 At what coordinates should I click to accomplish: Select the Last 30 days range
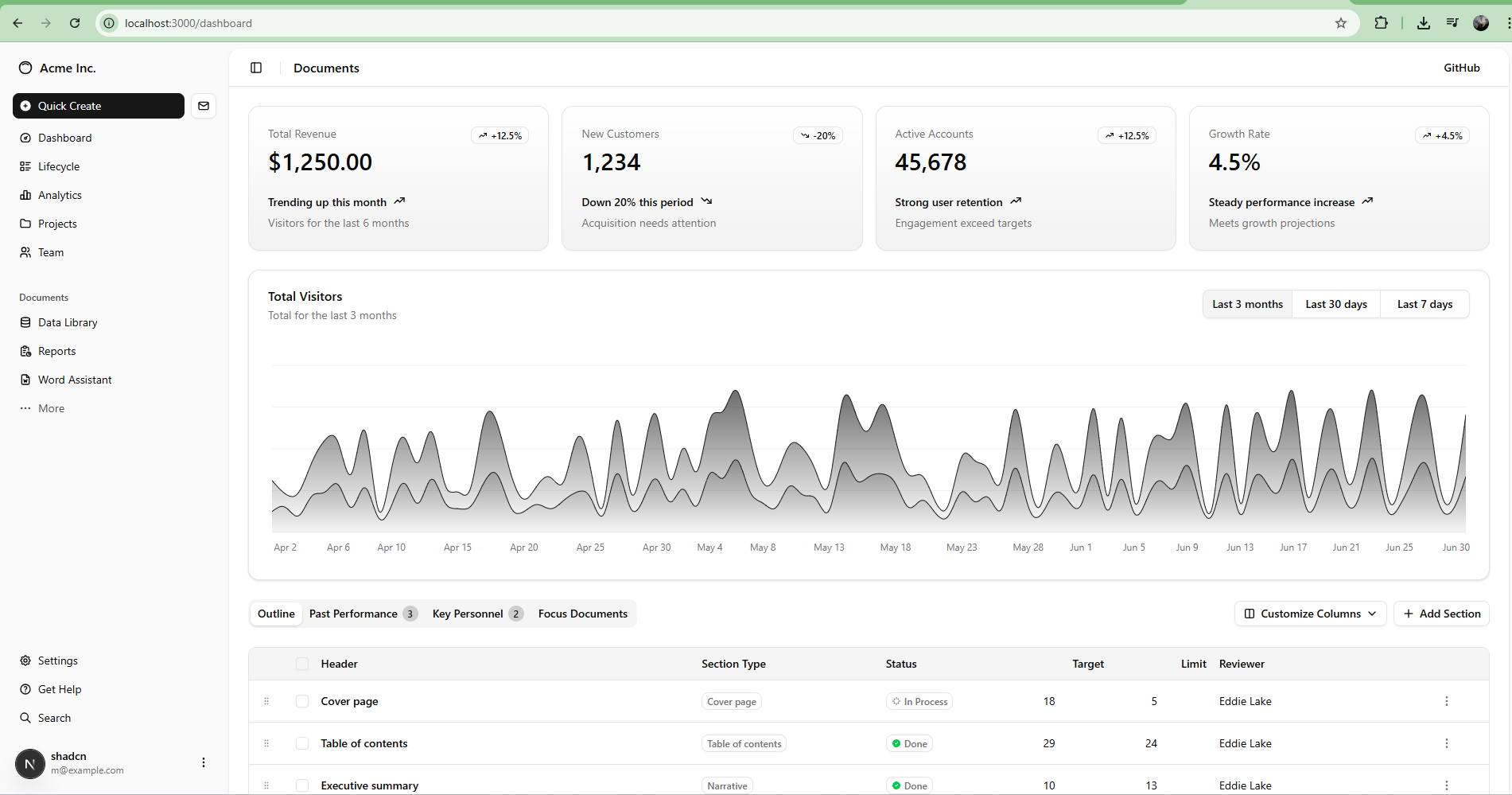coord(1335,304)
